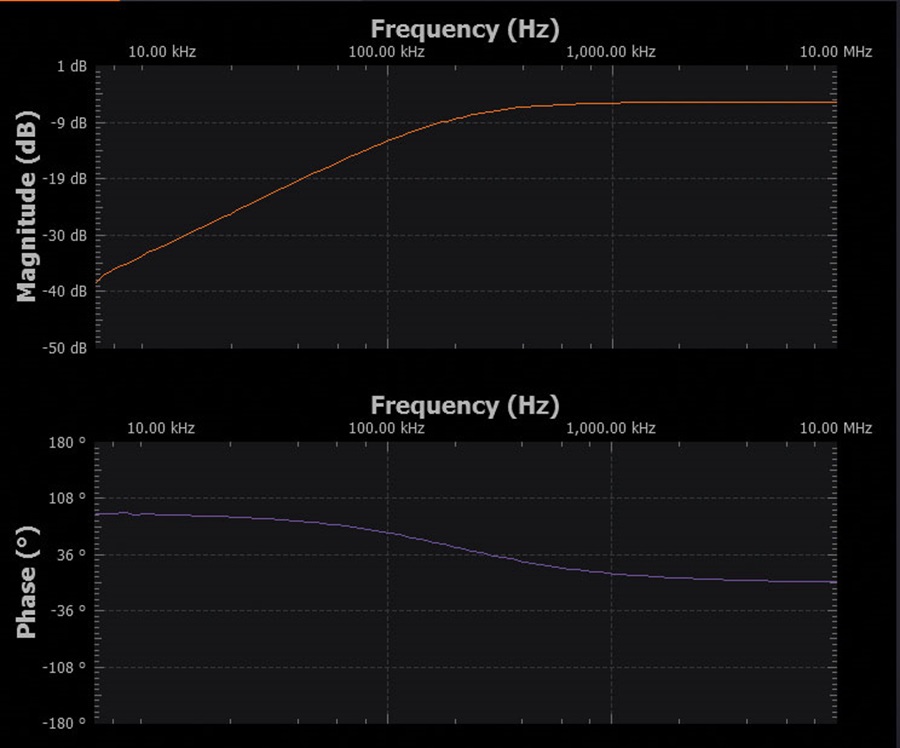
Task: Click 100.00 kHz label on magnitude plot
Action: (x=386, y=52)
